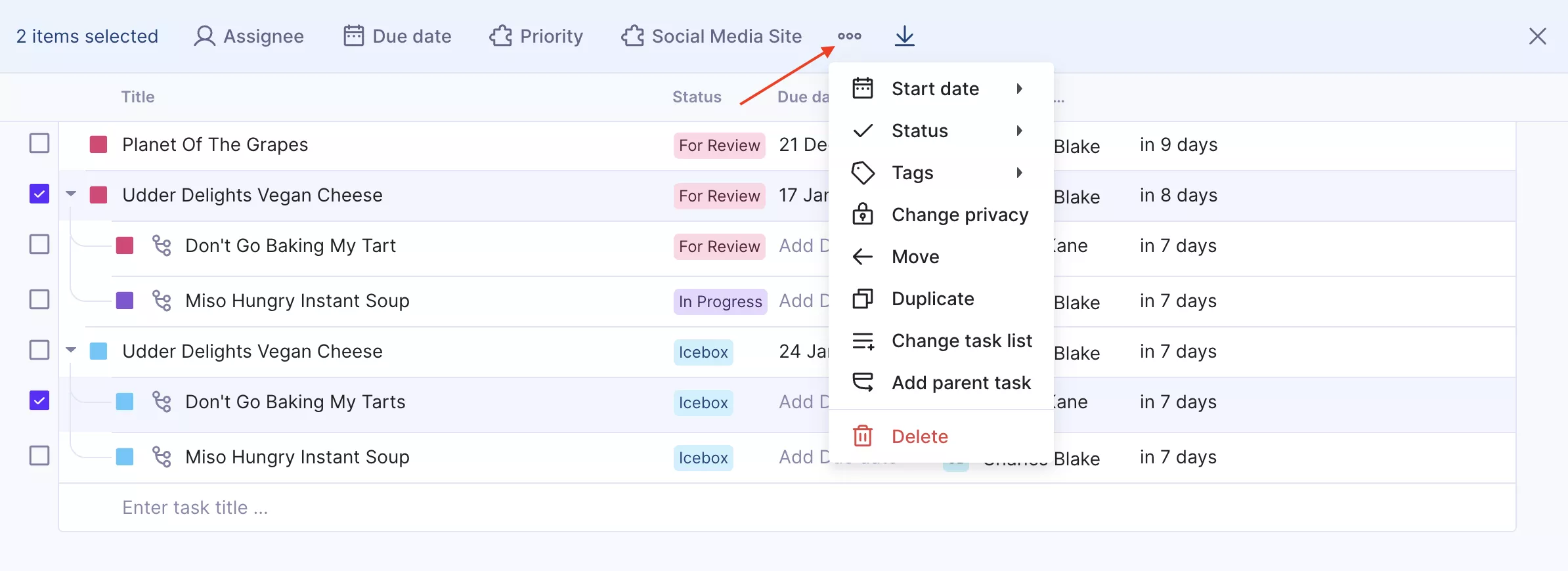This screenshot has height=571, width=1568.
Task: Click the download export arrow icon
Action: [904, 36]
